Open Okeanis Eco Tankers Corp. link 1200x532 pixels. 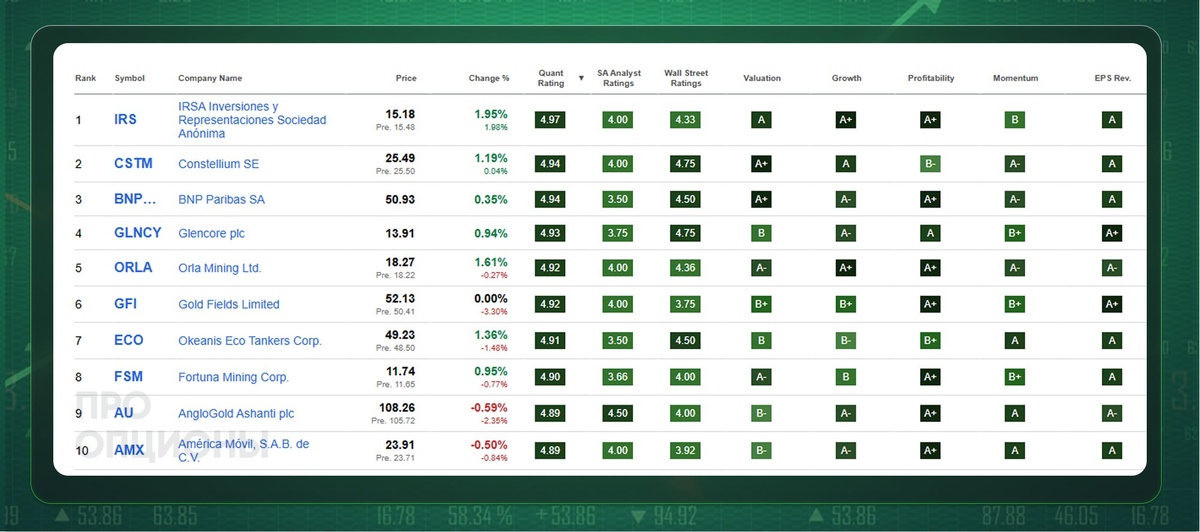pyautogui.click(x=250, y=341)
